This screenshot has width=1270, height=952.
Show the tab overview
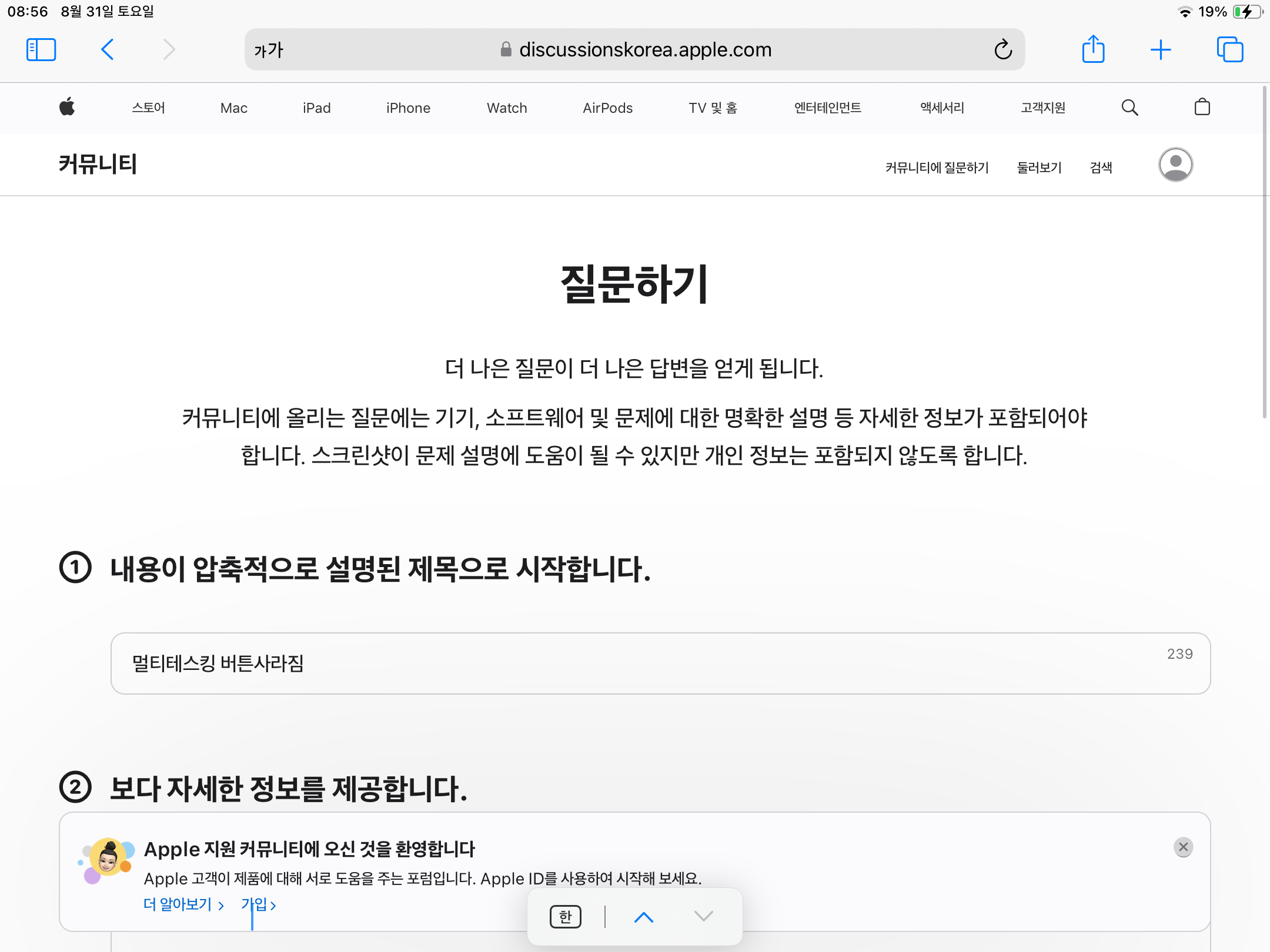click(x=1230, y=50)
